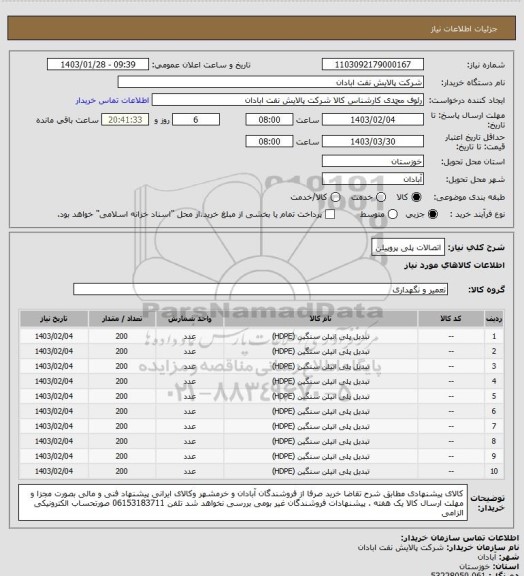Click the item name in row 9
The image size is (524, 576).
click(320, 457)
